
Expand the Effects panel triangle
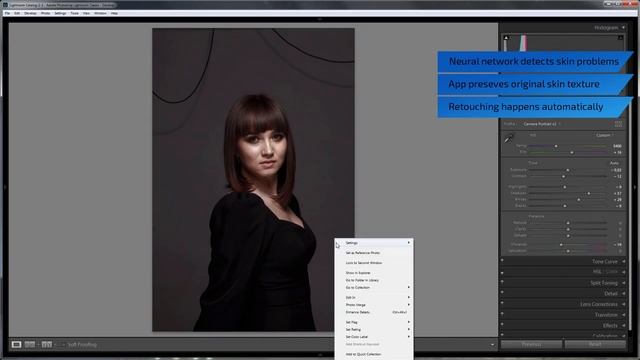point(623,325)
